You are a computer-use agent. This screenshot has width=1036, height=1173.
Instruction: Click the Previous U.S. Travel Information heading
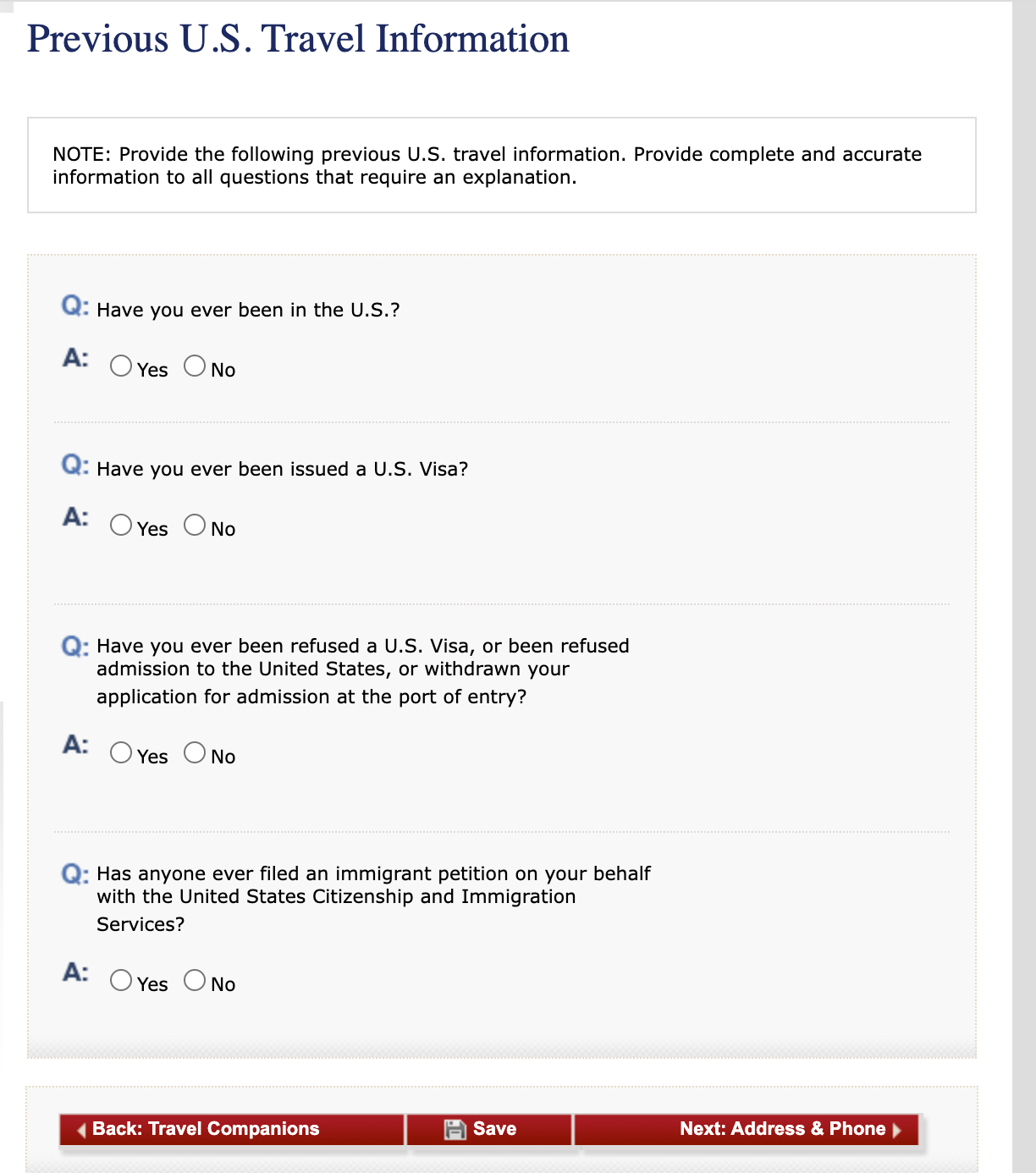tap(298, 39)
